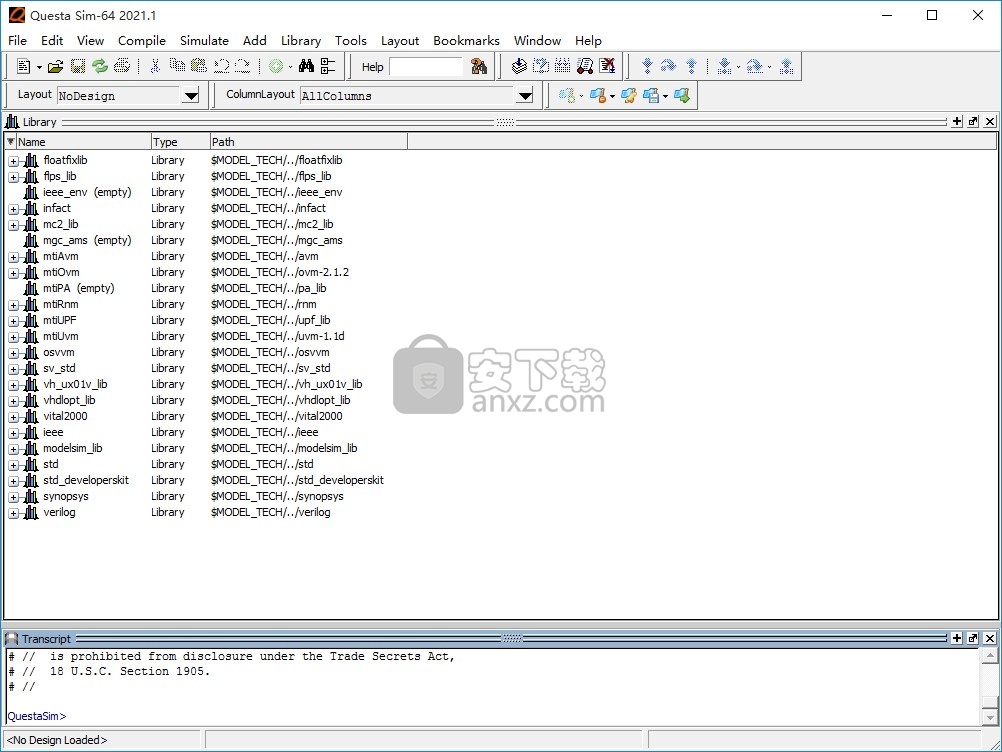The height and width of the screenshot is (752, 1002).
Task: Click the Paste clipboard icon
Action: coord(199,66)
